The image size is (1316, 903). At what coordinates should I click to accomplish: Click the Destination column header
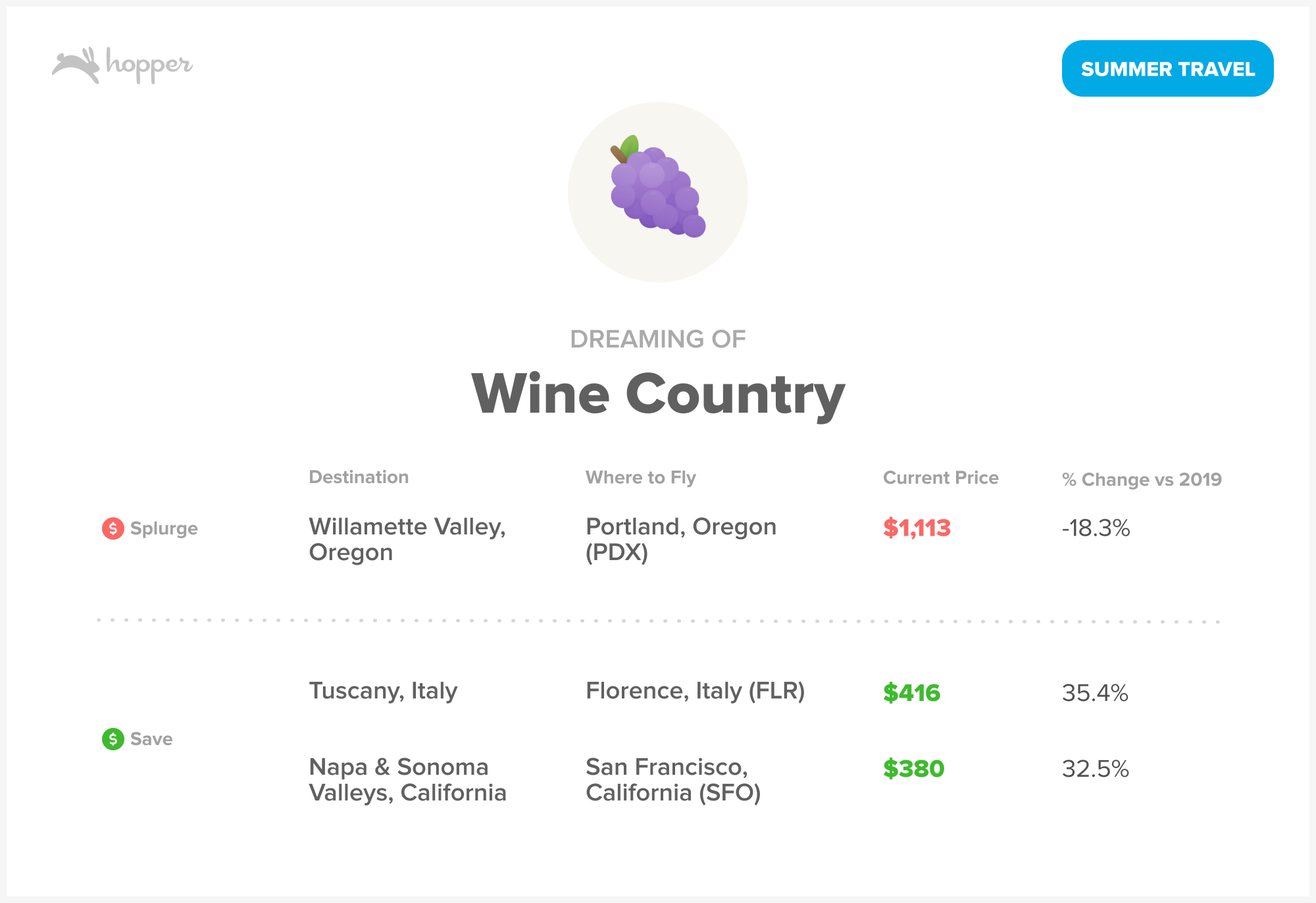(359, 477)
